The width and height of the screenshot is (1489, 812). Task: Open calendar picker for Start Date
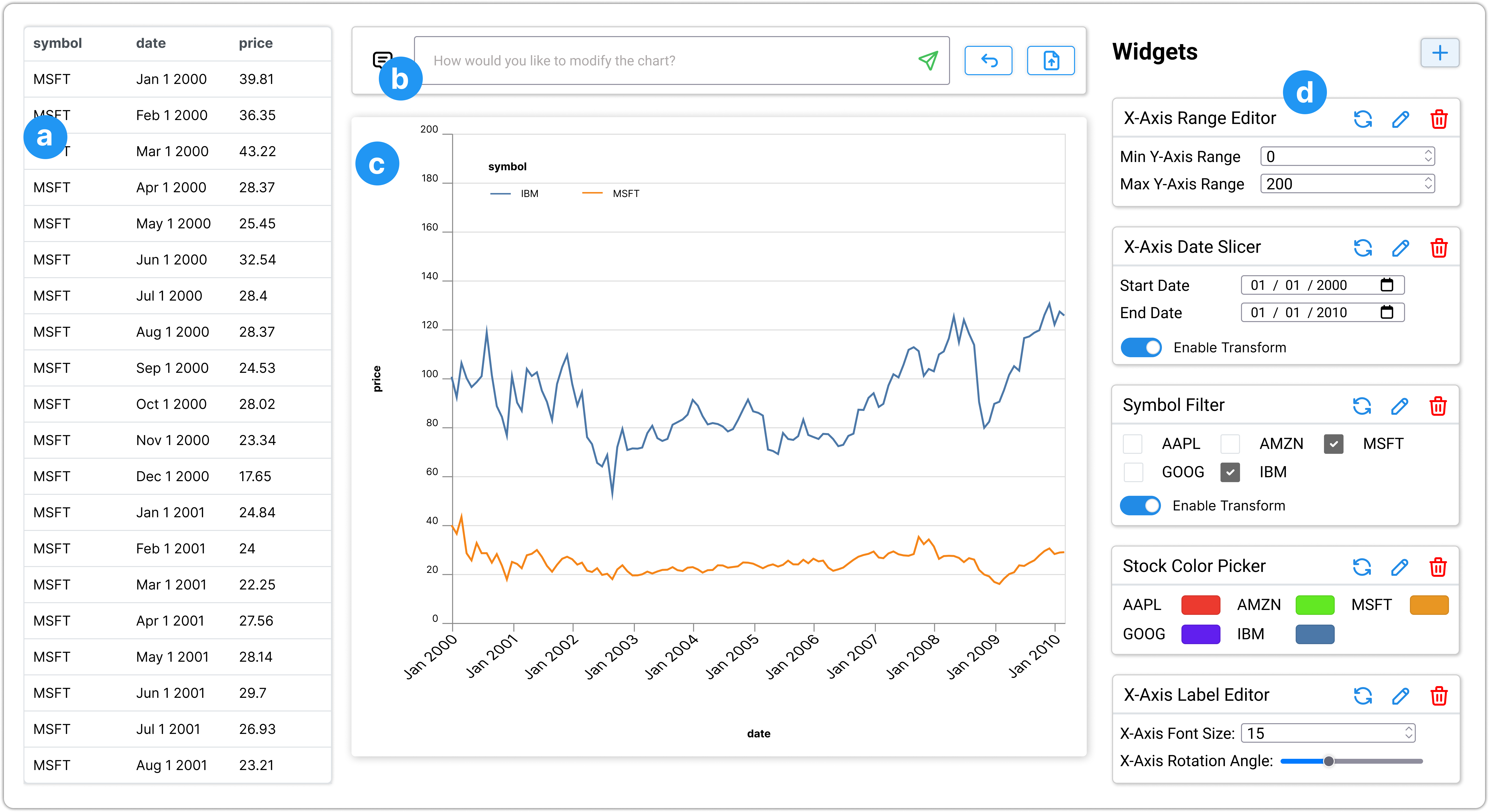tap(1387, 285)
